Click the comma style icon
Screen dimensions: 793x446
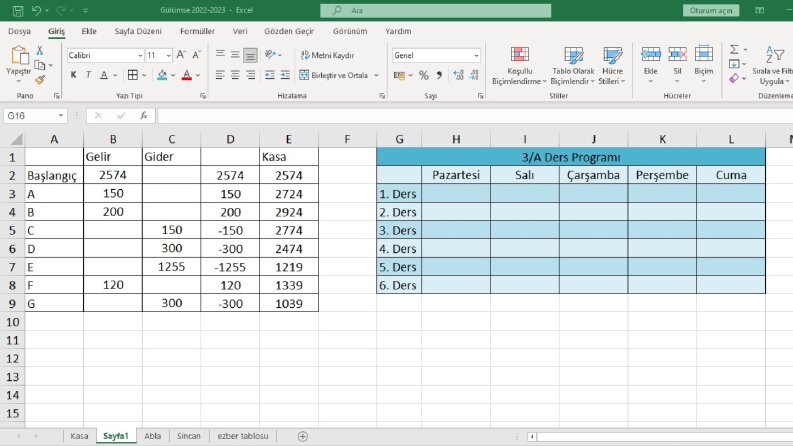click(x=439, y=75)
